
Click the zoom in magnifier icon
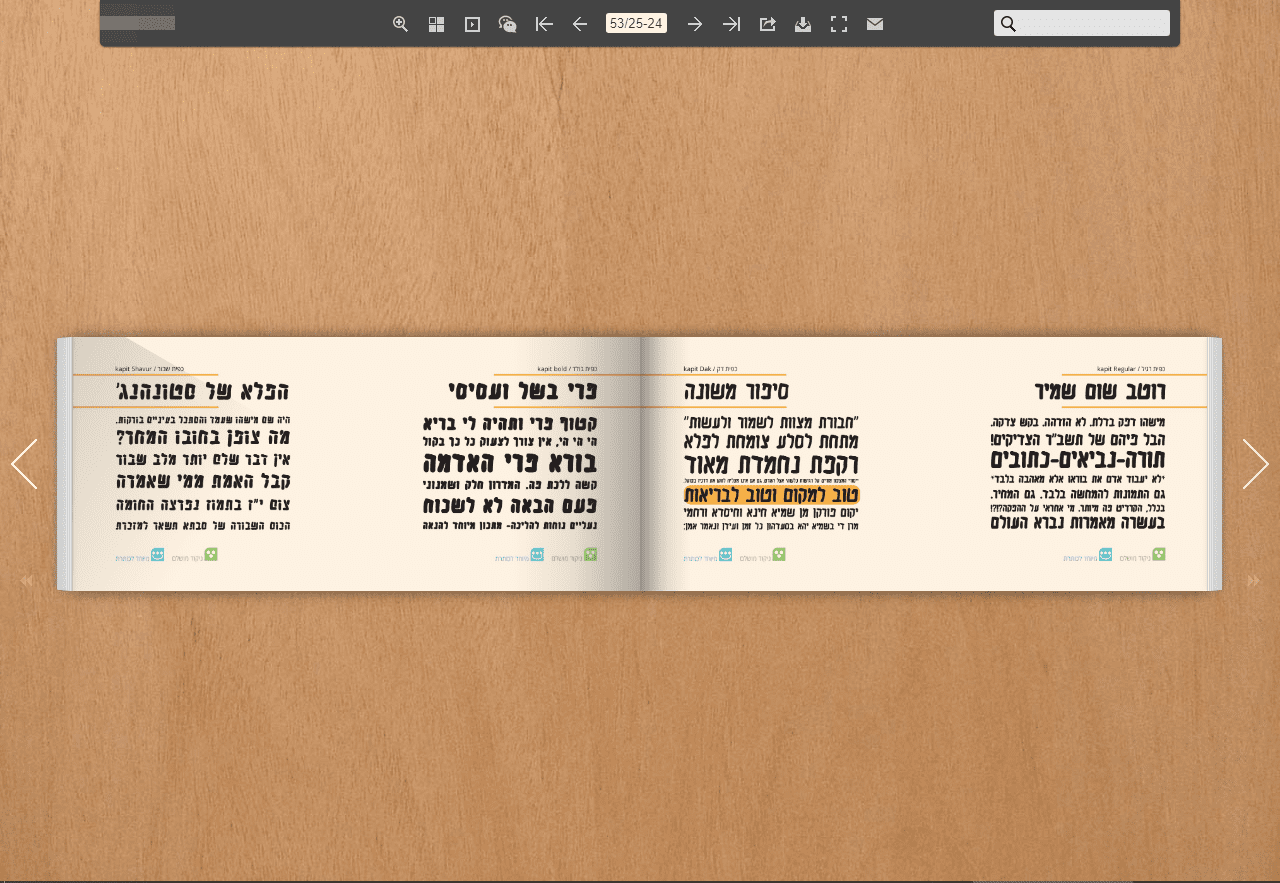tap(400, 24)
